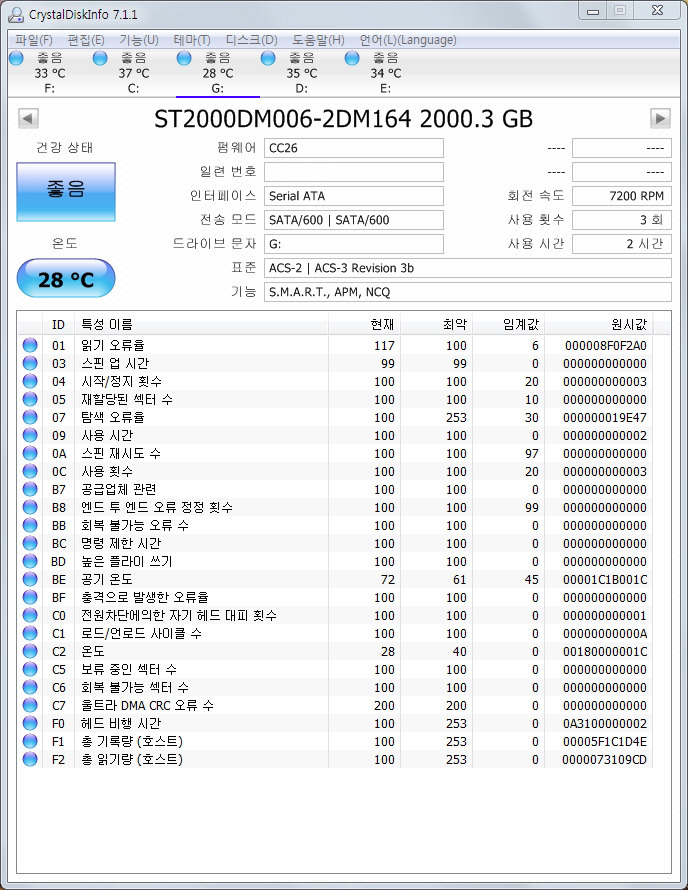This screenshot has width=688, height=890.
Task: Select disk G: status orb
Action: pos(184,58)
